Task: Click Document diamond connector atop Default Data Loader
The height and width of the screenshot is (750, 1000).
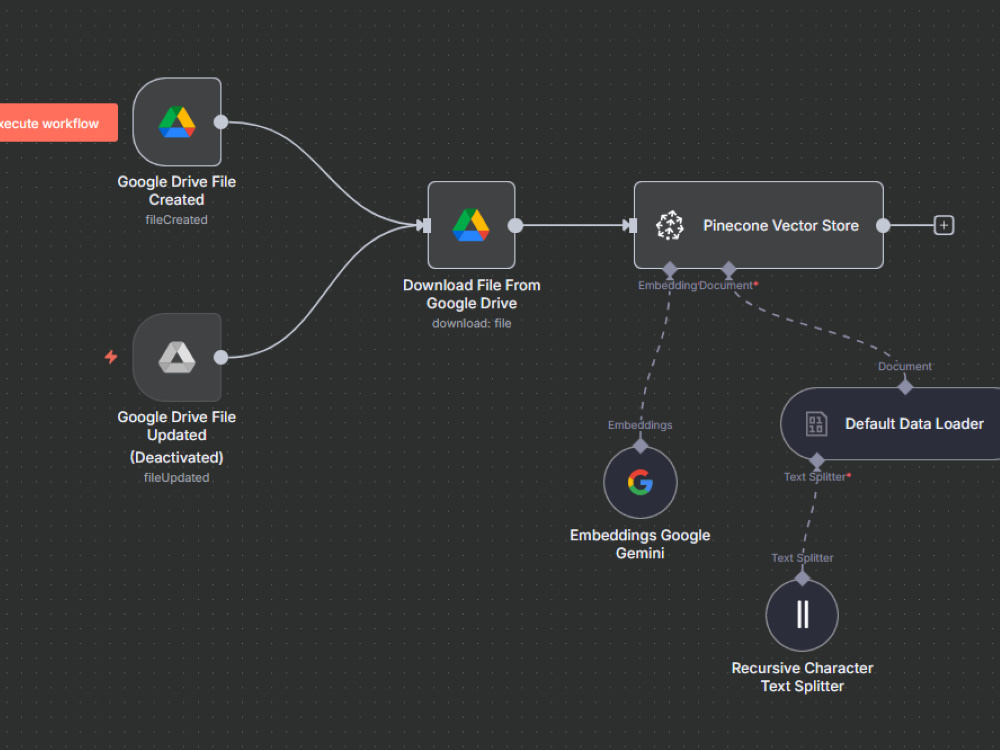Action: (905, 386)
